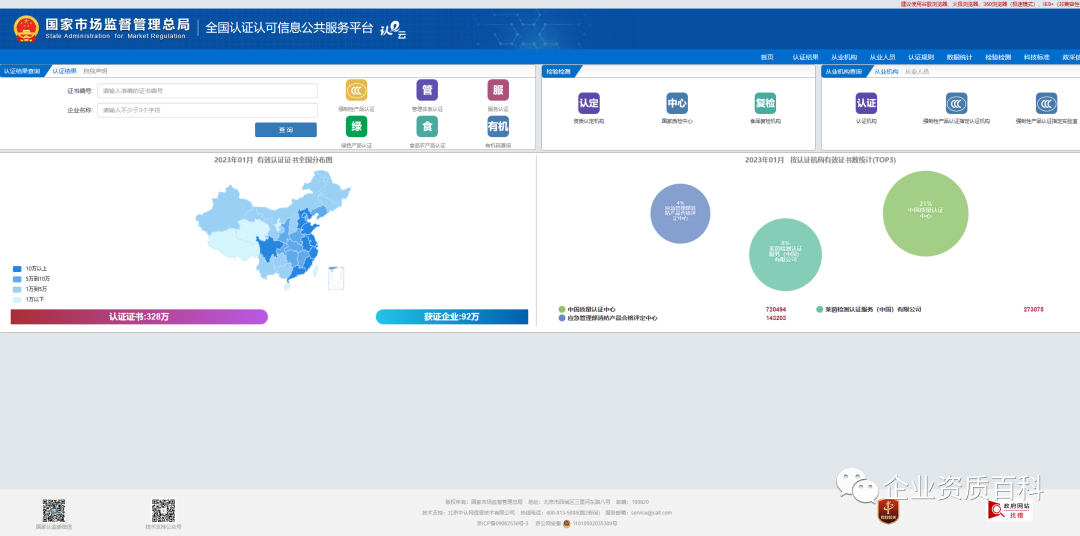Focus the 企业名称 input field

point(207,110)
